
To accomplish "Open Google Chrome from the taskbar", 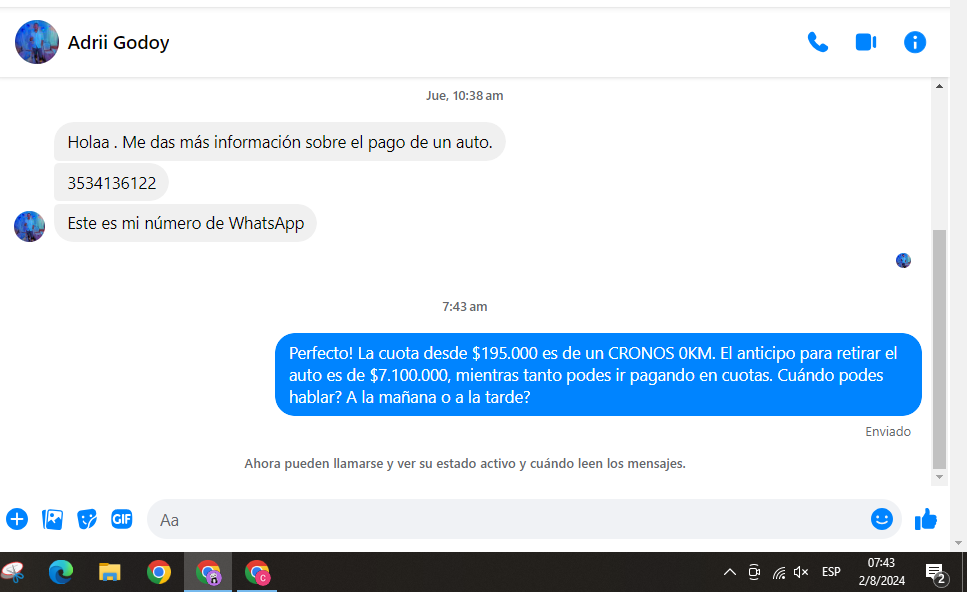I will (158, 573).
